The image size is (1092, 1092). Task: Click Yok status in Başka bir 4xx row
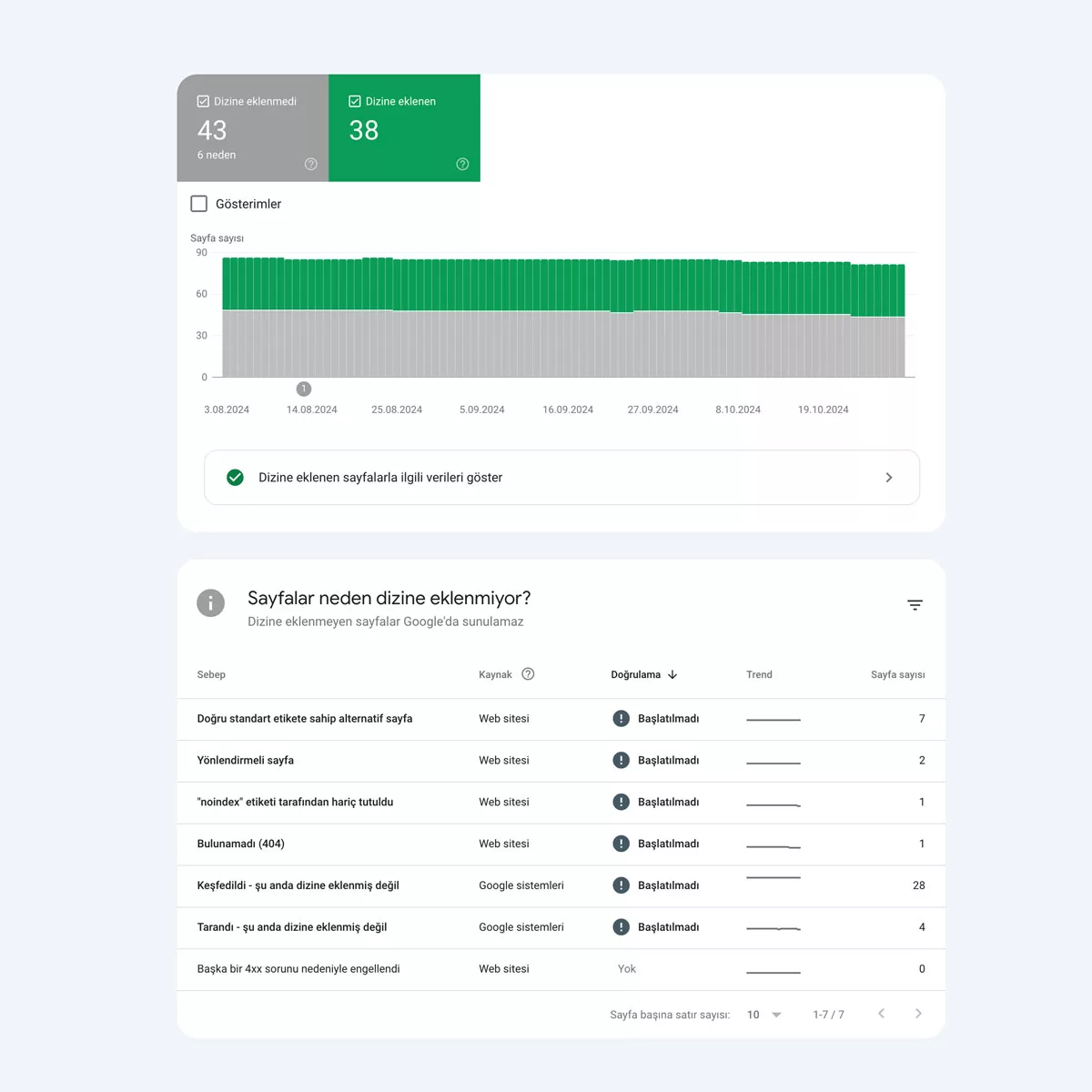627,969
